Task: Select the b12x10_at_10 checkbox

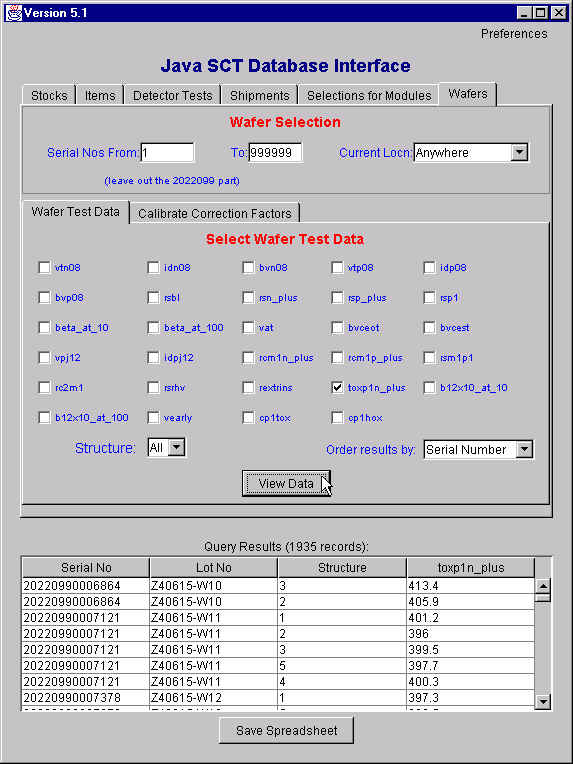Action: pos(429,388)
